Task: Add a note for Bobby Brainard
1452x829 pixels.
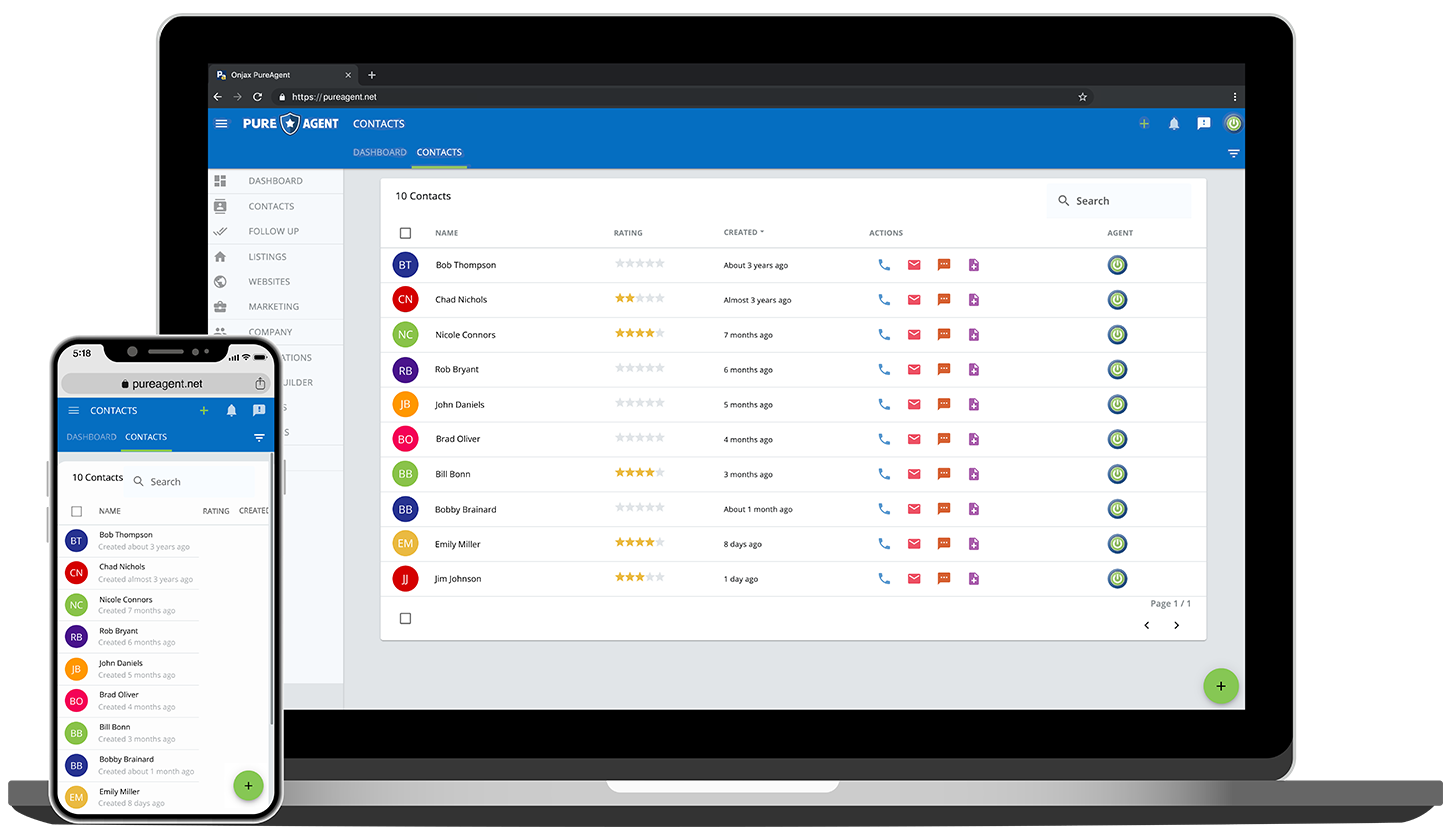Action: [x=974, y=509]
